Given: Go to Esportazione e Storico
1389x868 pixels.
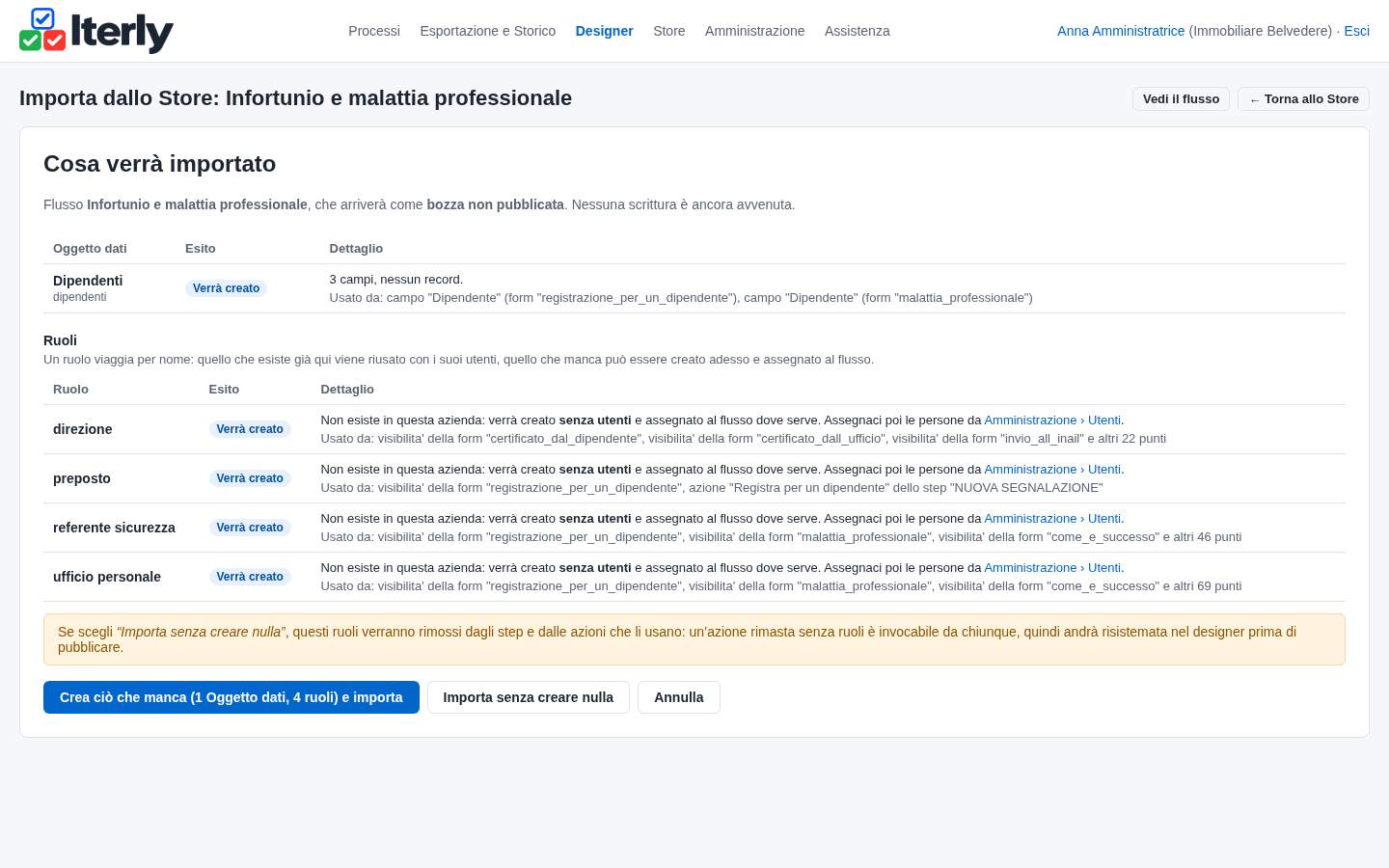Looking at the screenshot, I should click(x=488, y=31).
